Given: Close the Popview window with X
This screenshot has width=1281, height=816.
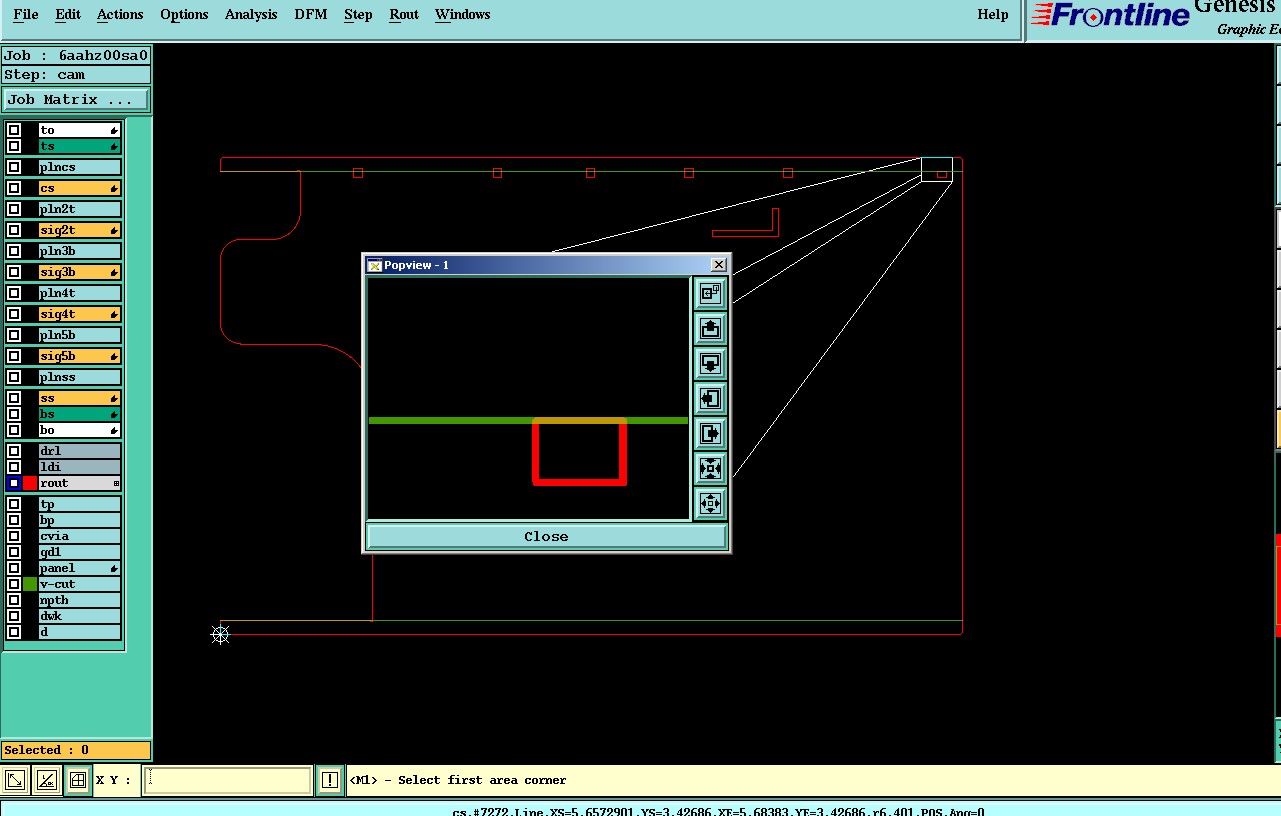Looking at the screenshot, I should [x=718, y=265].
